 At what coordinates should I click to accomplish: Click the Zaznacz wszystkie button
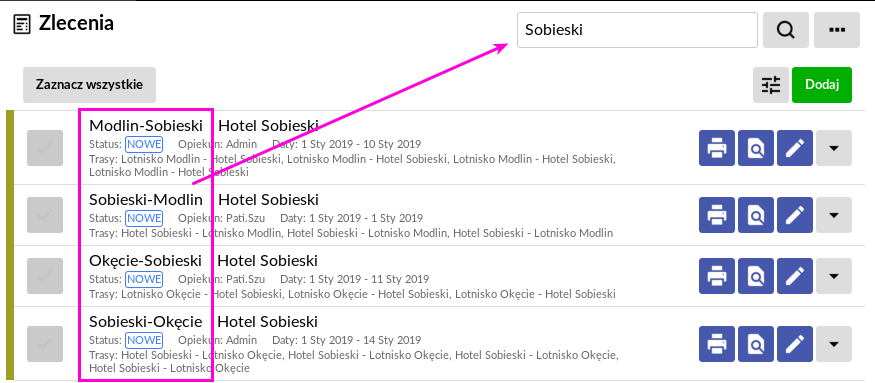tap(89, 85)
